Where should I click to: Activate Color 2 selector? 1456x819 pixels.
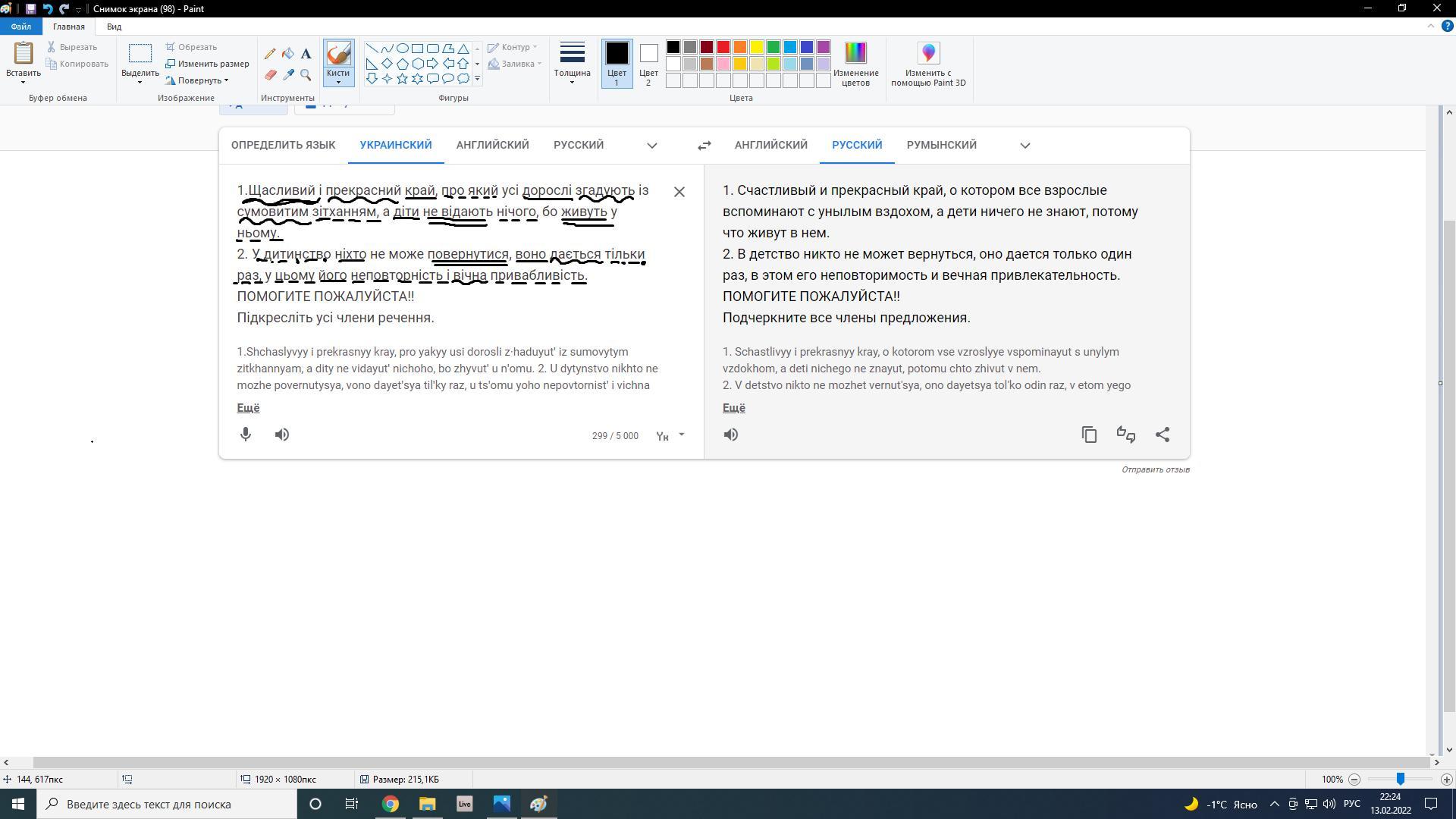pyautogui.click(x=648, y=64)
